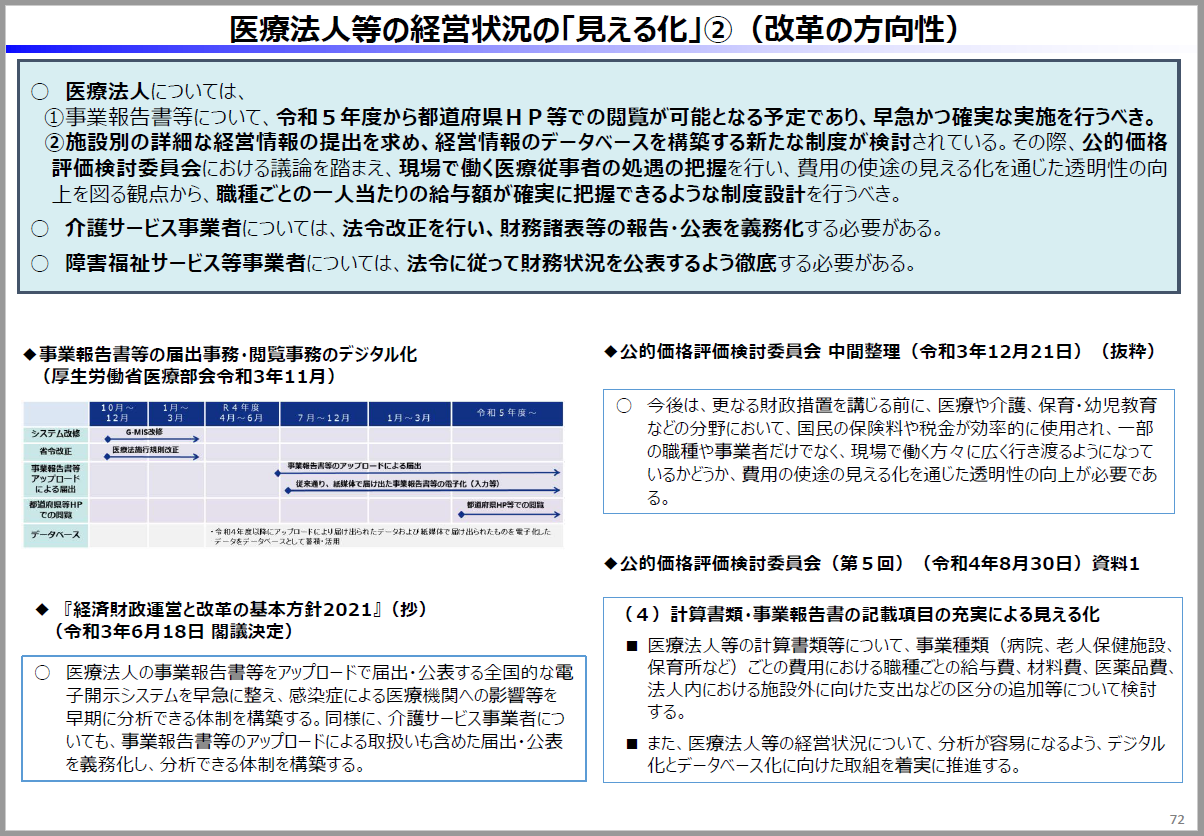1204x836 pixels.
Task: Select the page number 72
Action: [x=1177, y=819]
